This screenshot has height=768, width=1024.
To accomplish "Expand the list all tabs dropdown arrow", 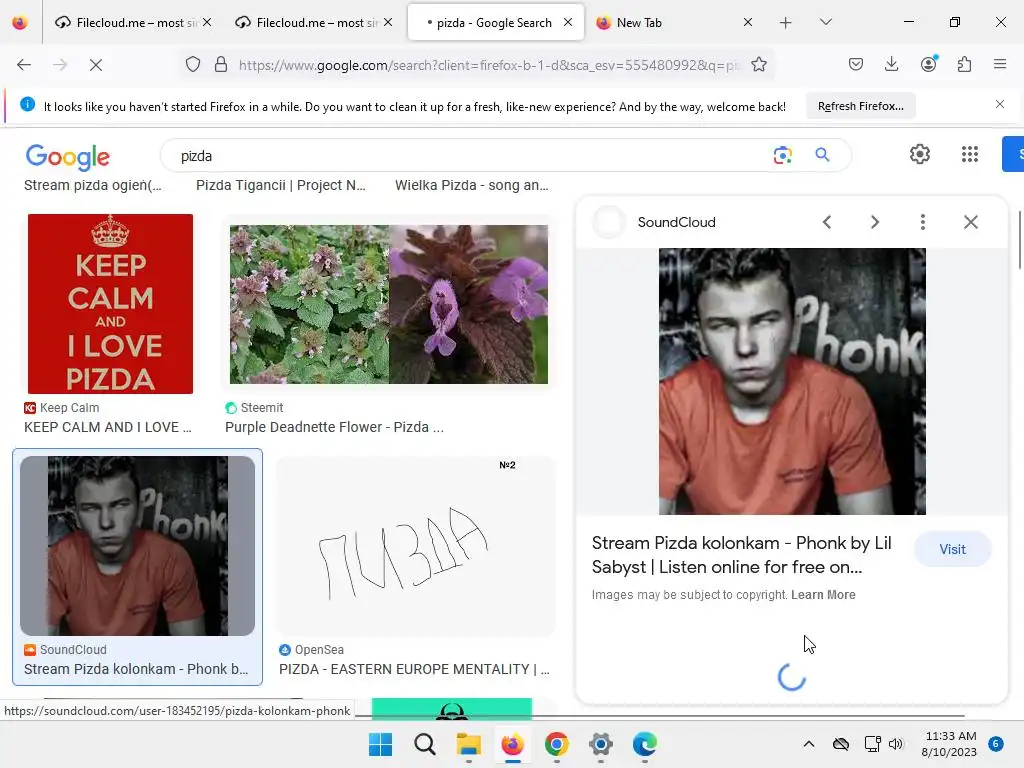I will click(x=825, y=22).
